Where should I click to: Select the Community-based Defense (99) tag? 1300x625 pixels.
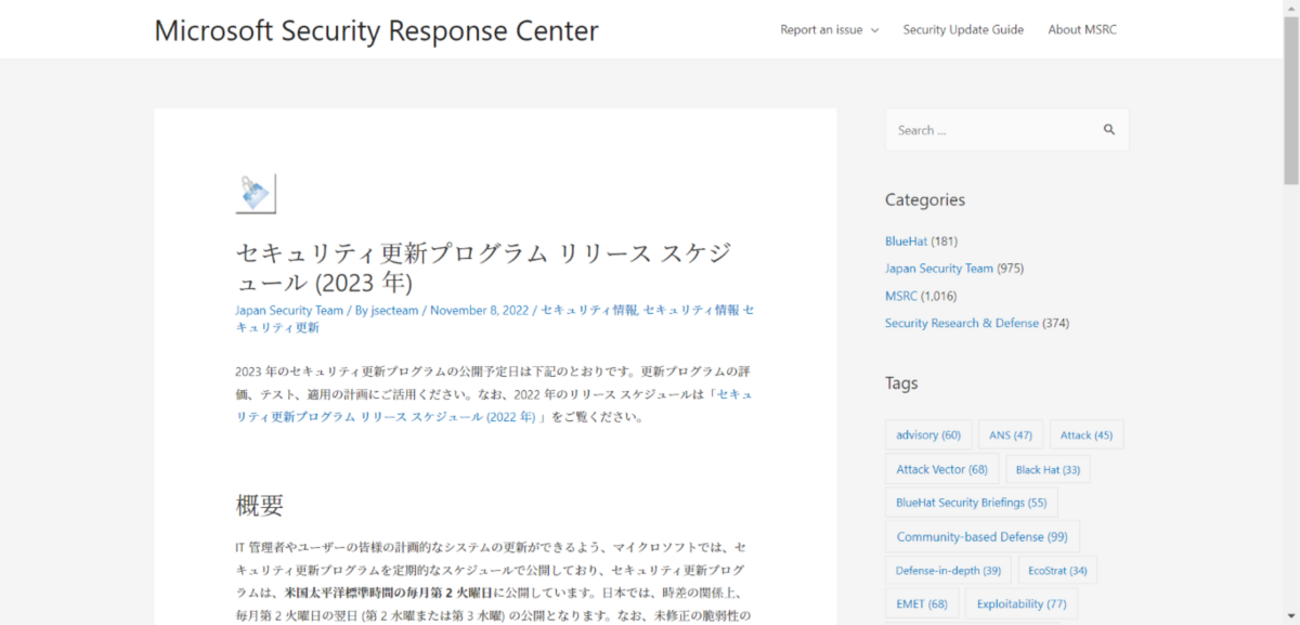pyautogui.click(x=982, y=537)
